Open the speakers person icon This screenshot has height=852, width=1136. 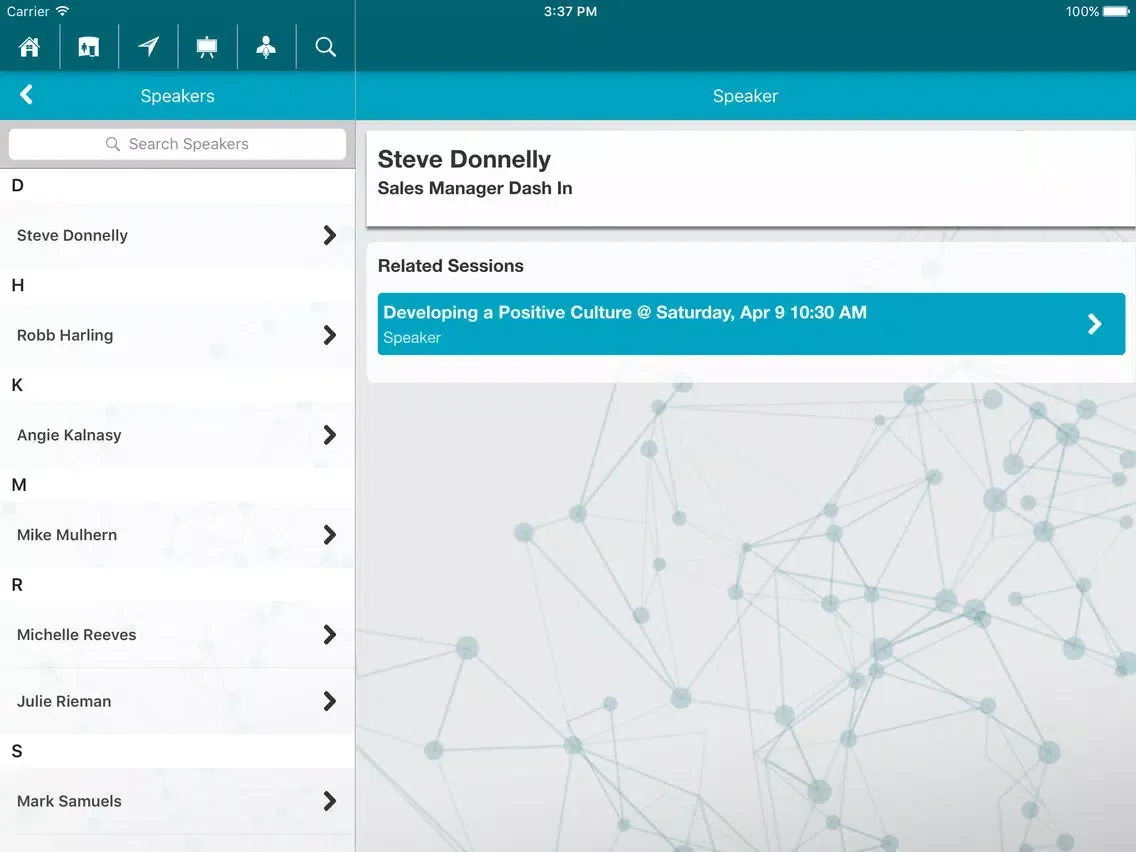click(266, 47)
